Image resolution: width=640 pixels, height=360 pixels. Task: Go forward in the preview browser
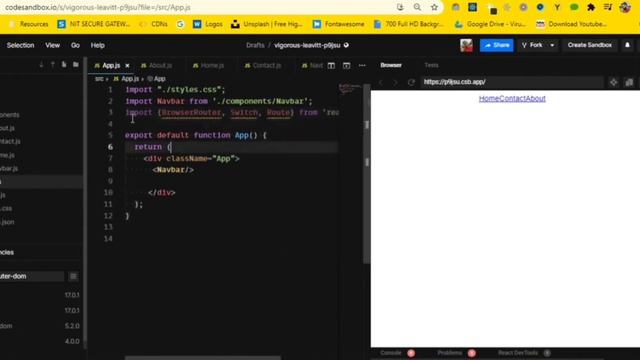pyautogui.click(x=395, y=82)
